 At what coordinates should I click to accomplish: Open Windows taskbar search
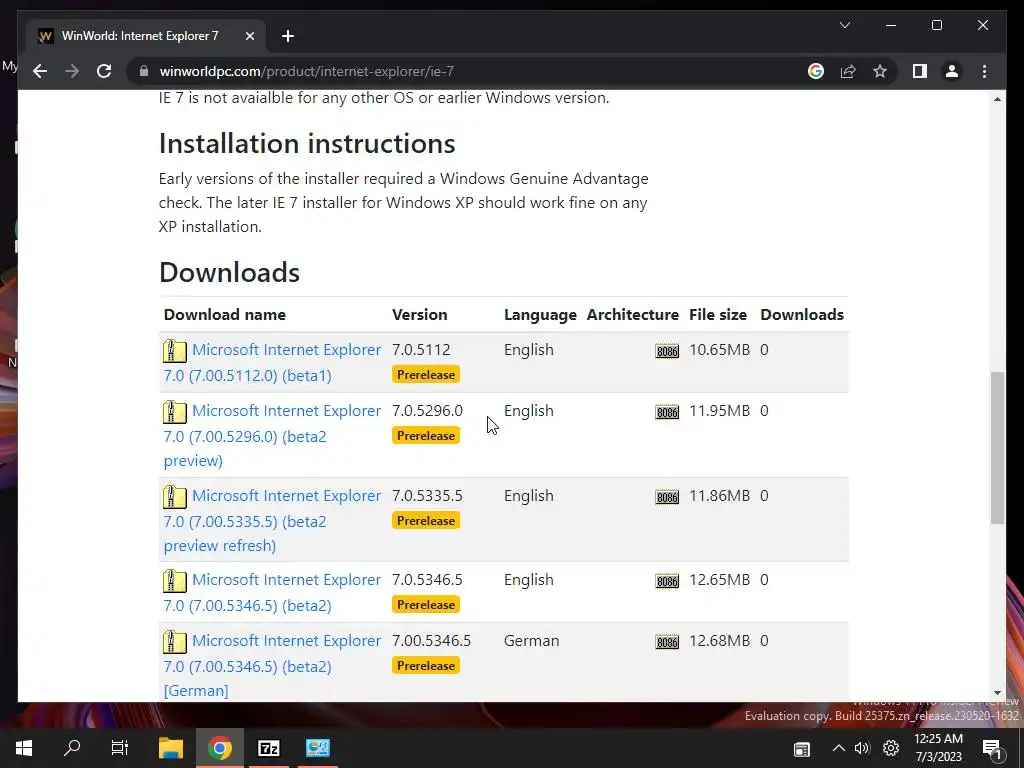point(72,748)
